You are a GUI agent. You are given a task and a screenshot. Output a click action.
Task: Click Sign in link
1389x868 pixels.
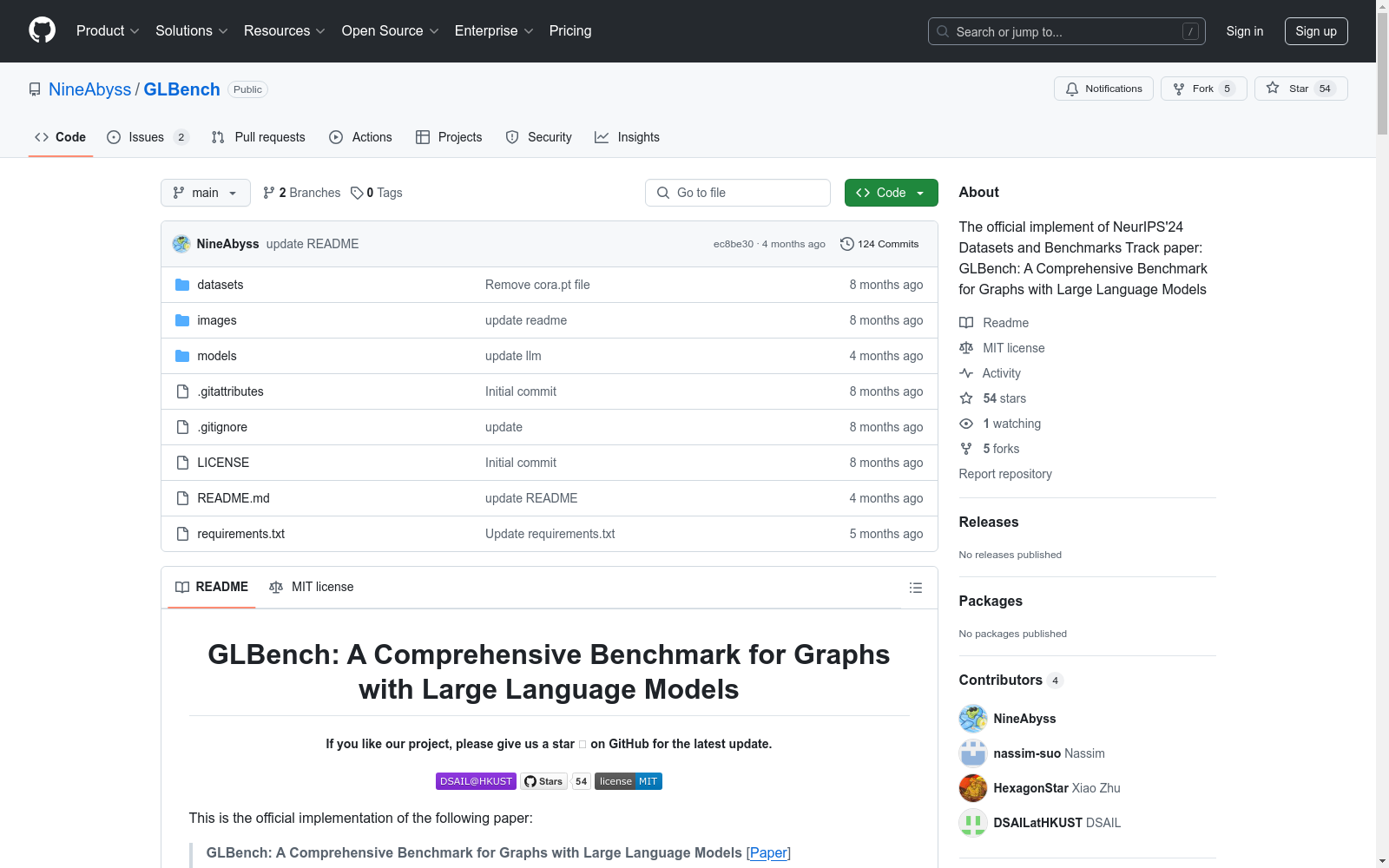(x=1245, y=31)
